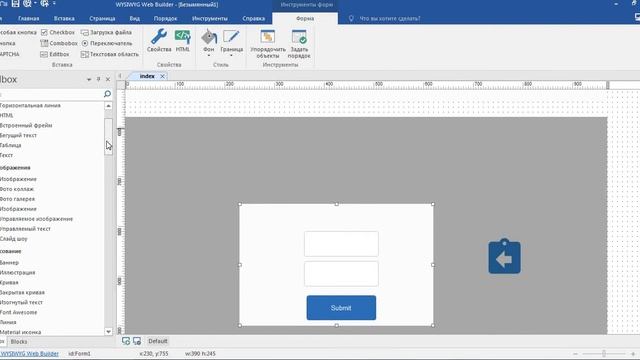Insert a Combobox form control
Screen dimensions: 640x360
click(x=59, y=43)
